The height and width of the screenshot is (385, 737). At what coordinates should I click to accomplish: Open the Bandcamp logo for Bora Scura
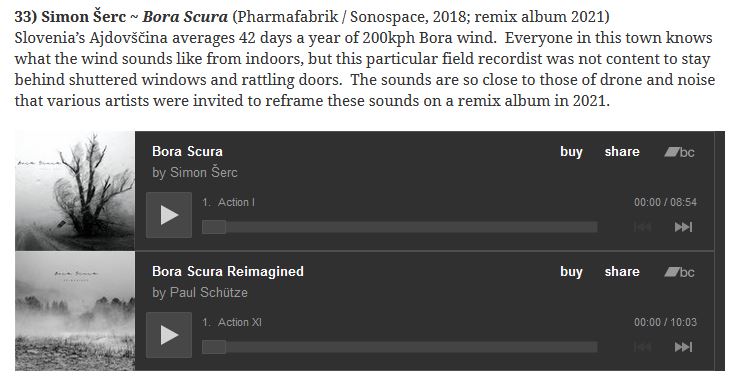(679, 152)
